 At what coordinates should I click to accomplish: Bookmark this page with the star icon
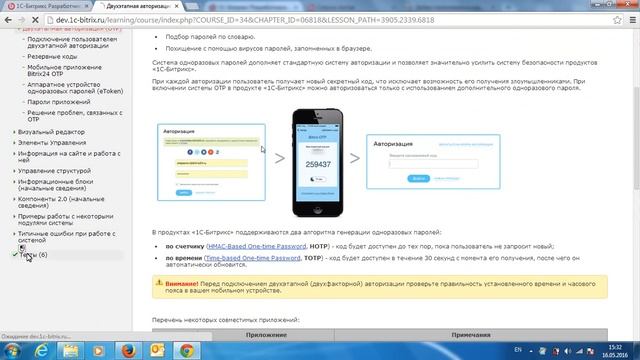point(617,20)
